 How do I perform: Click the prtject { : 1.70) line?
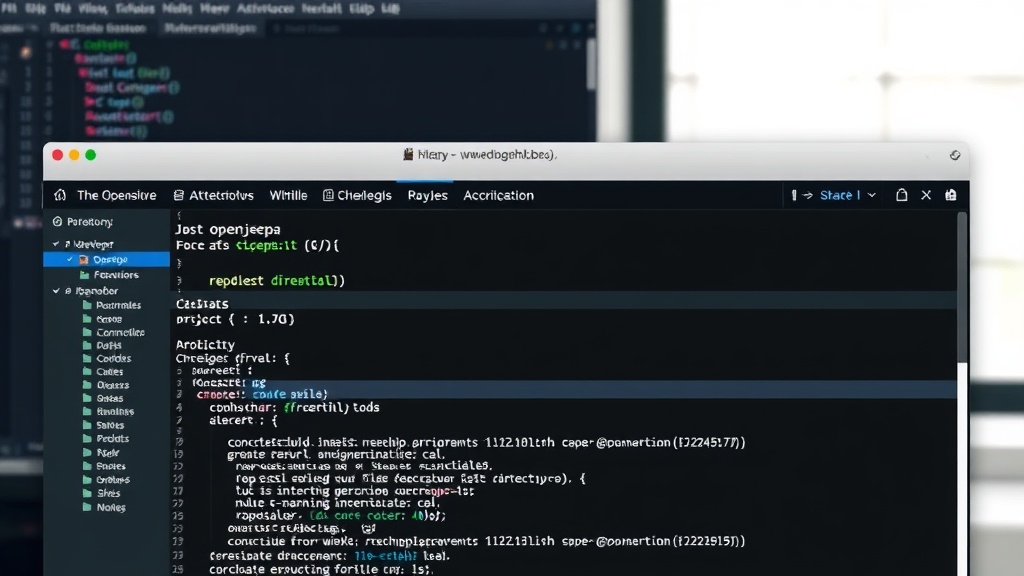[235, 319]
